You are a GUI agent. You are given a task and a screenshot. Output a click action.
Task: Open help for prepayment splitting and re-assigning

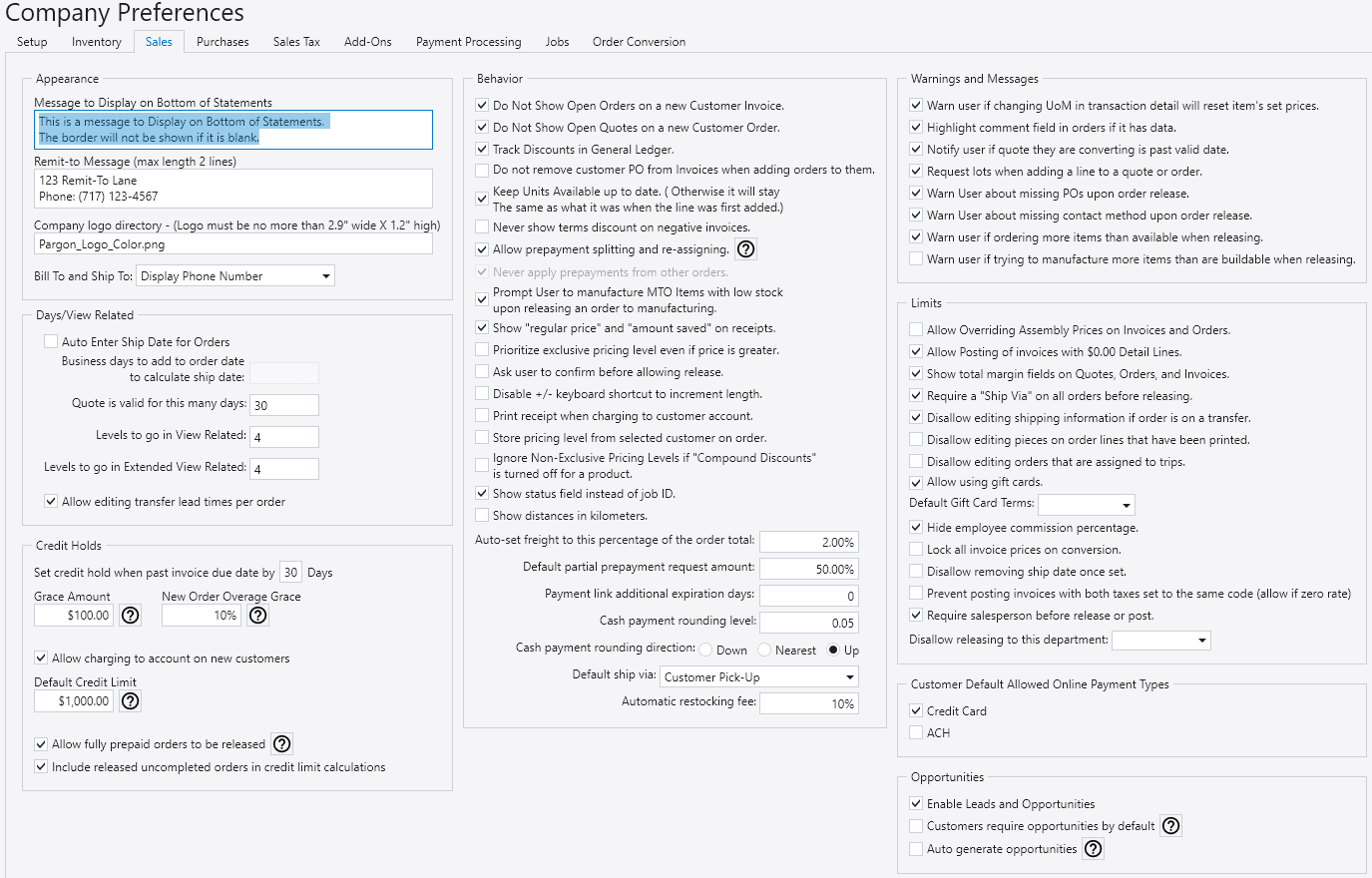[x=745, y=249]
